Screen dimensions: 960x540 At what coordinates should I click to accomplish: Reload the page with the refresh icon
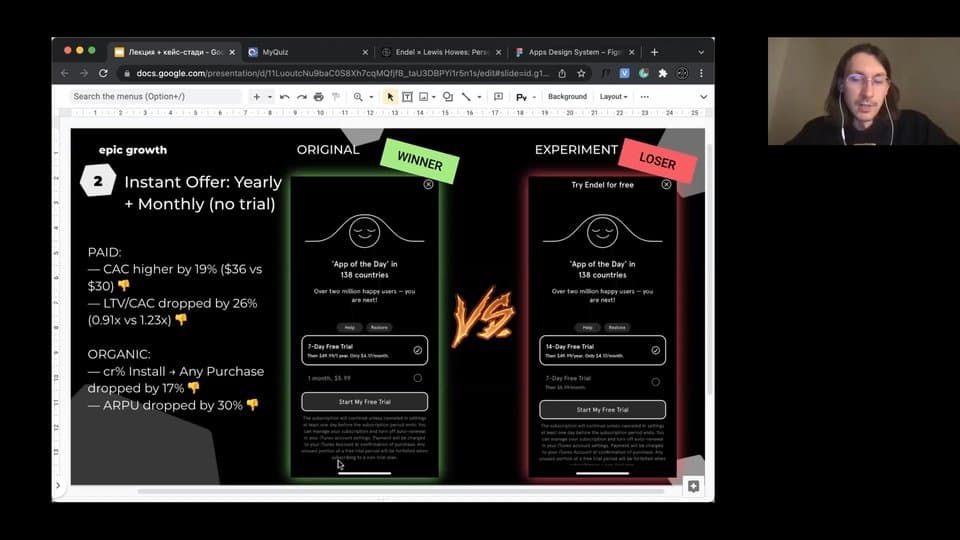[x=103, y=73]
